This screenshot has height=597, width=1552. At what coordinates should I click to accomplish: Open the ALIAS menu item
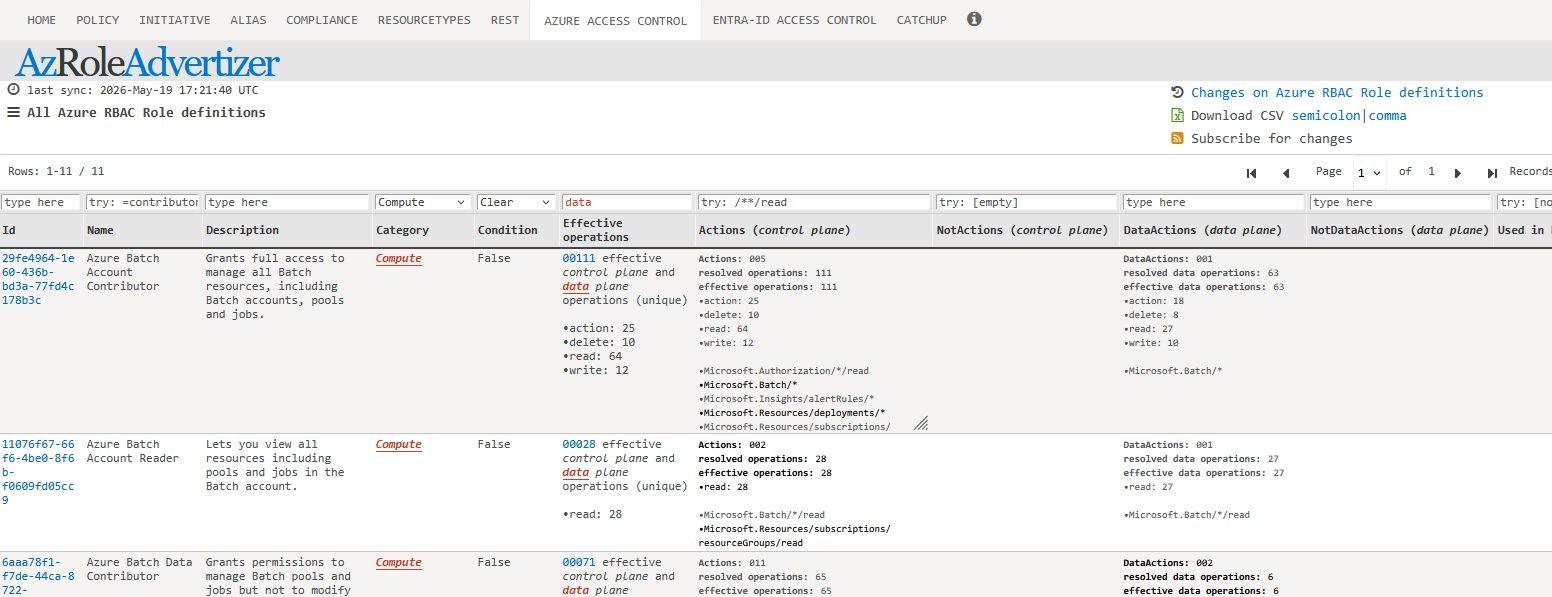(x=248, y=20)
